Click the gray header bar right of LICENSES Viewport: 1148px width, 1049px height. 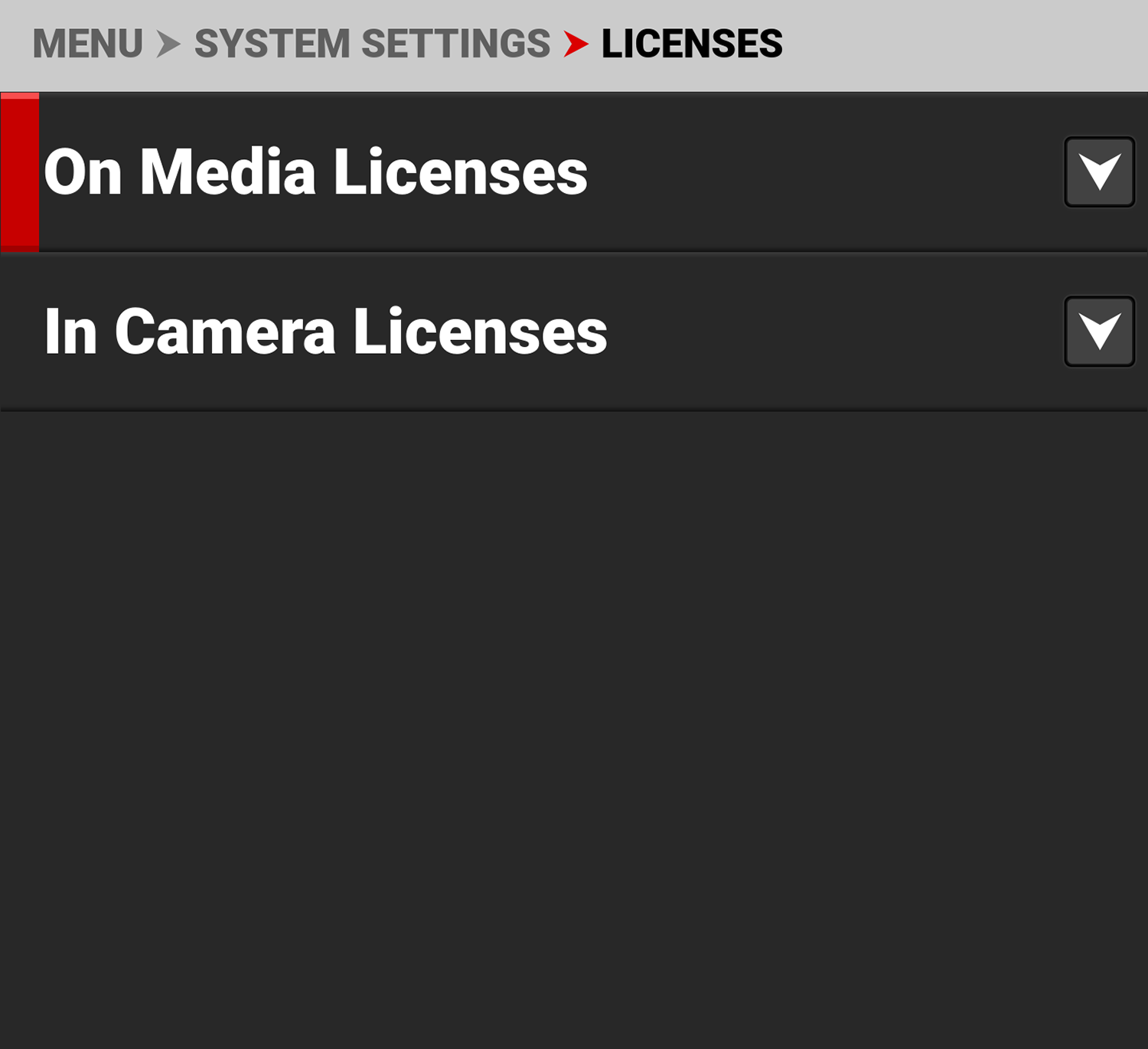tap(964, 44)
